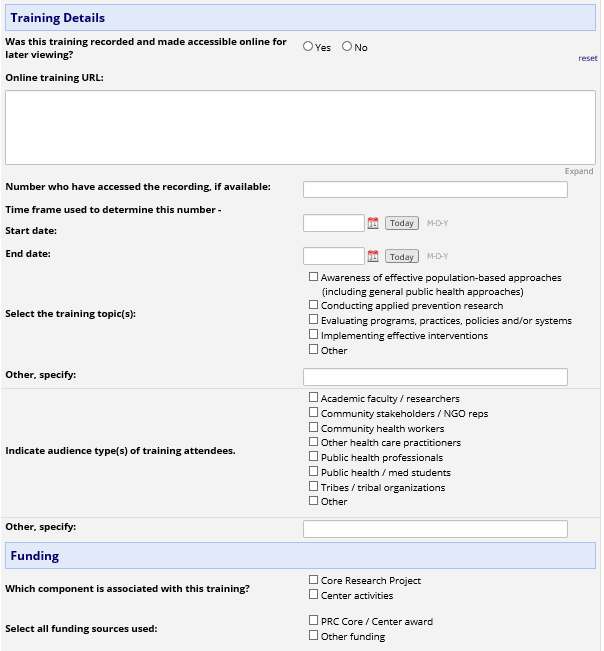Check Implementing effective interventions topic

tap(314, 335)
